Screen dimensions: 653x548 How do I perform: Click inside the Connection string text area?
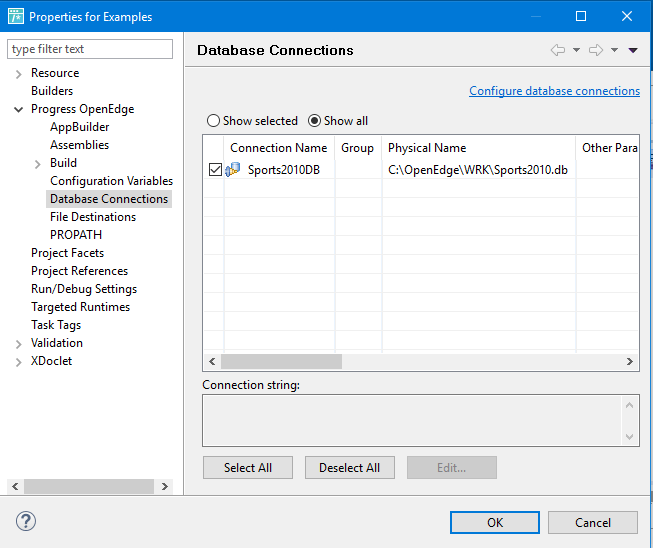click(412, 421)
